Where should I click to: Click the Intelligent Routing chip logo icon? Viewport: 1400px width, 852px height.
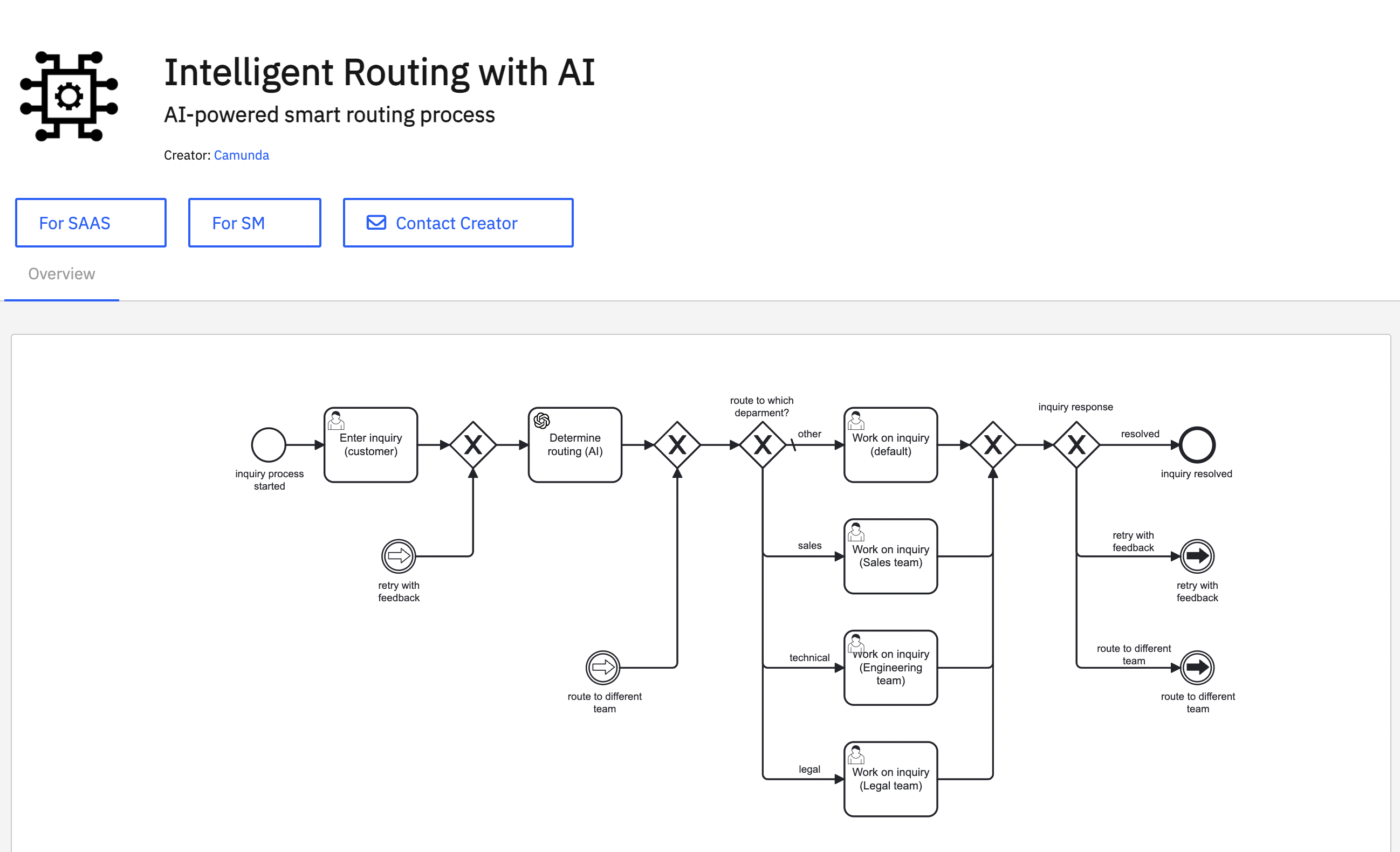pos(68,96)
